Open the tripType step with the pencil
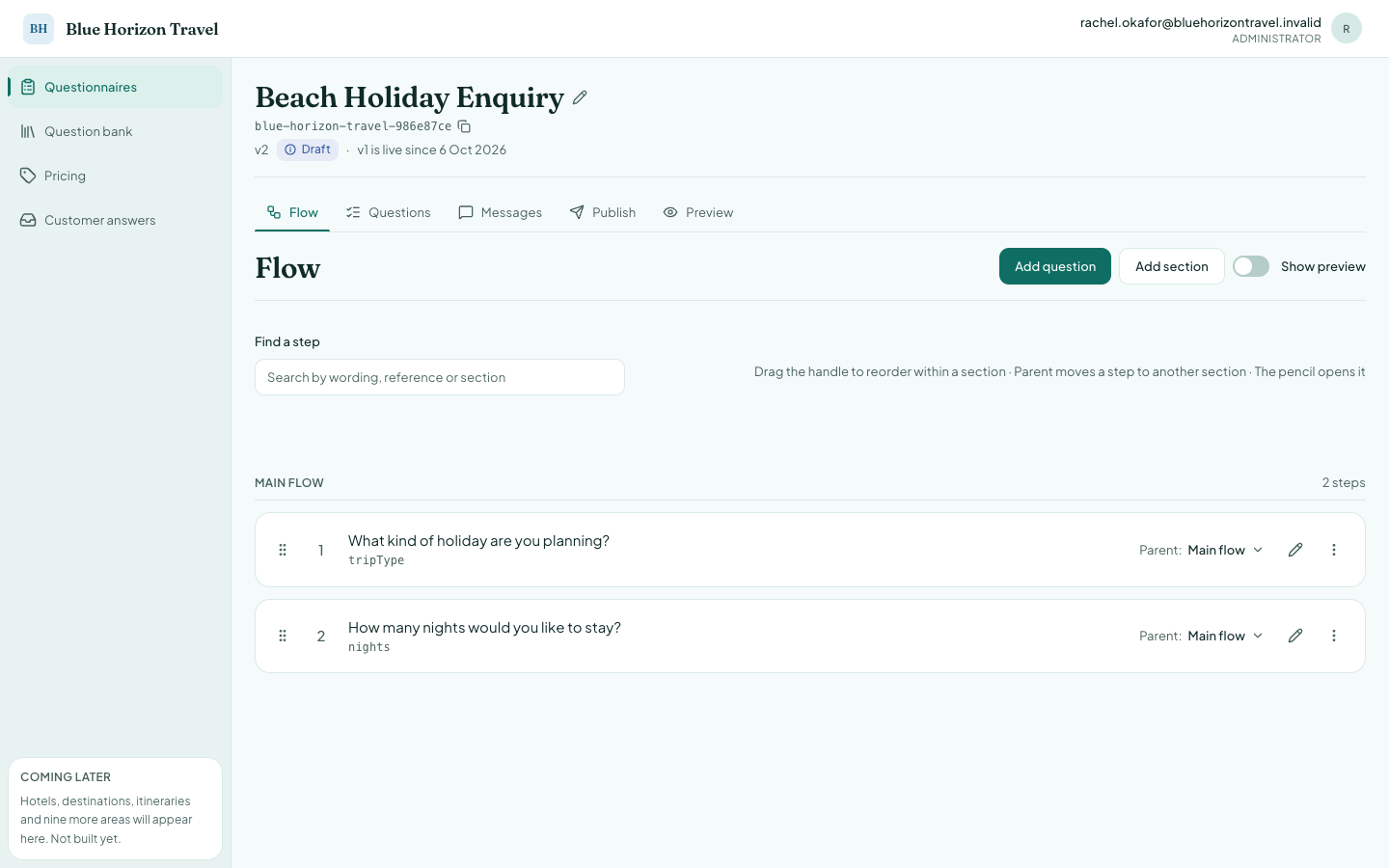The image size is (1389, 868). (1295, 550)
